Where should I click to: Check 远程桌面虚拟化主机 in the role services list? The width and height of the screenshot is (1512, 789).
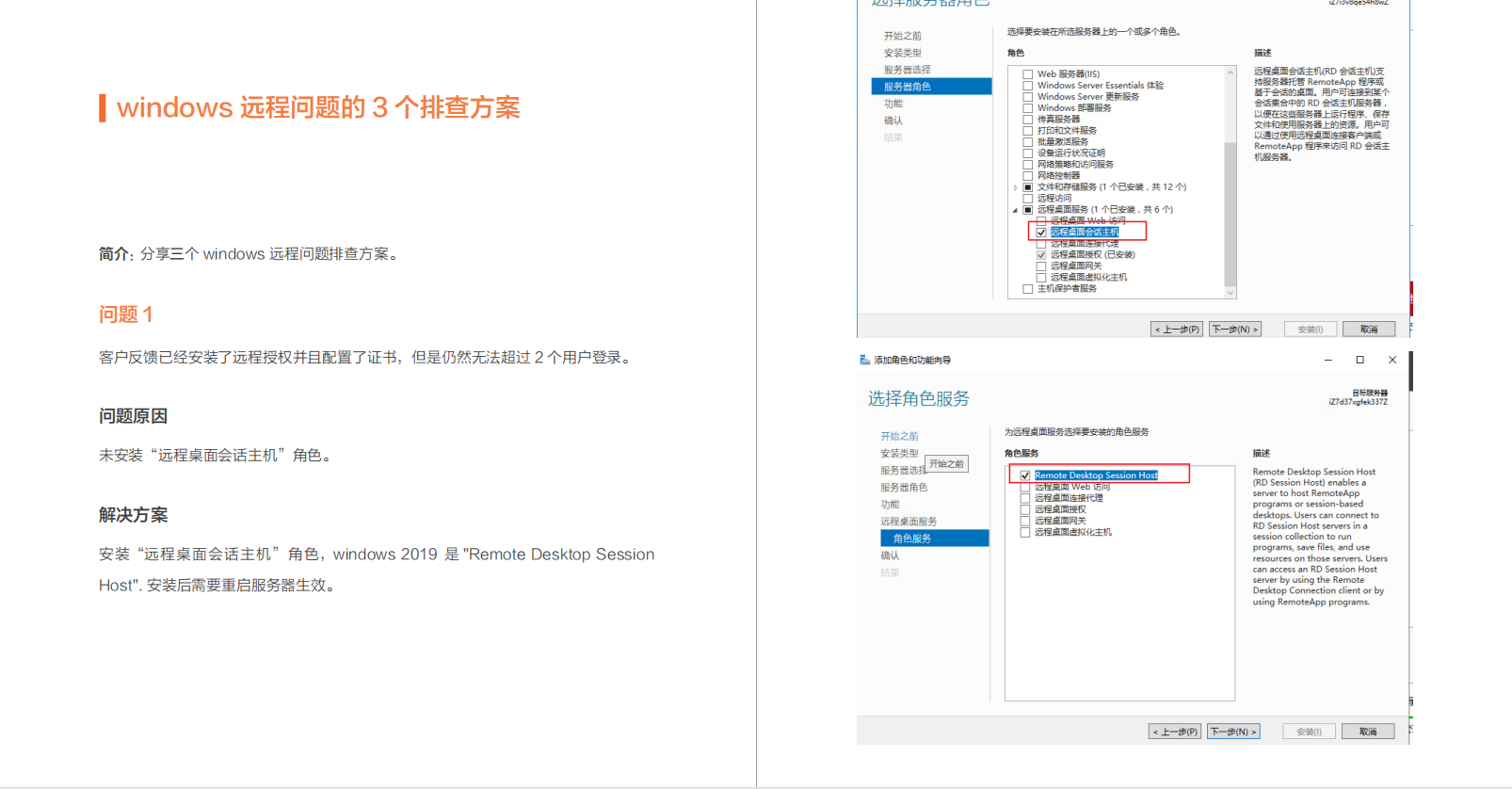[1025, 533]
